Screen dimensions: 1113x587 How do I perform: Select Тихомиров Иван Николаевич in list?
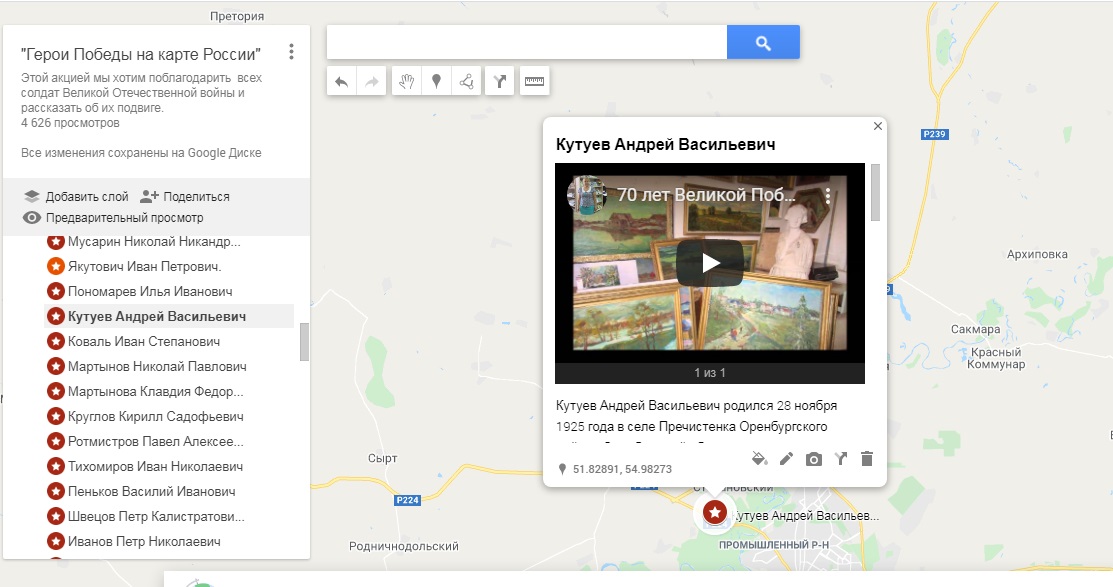click(155, 466)
